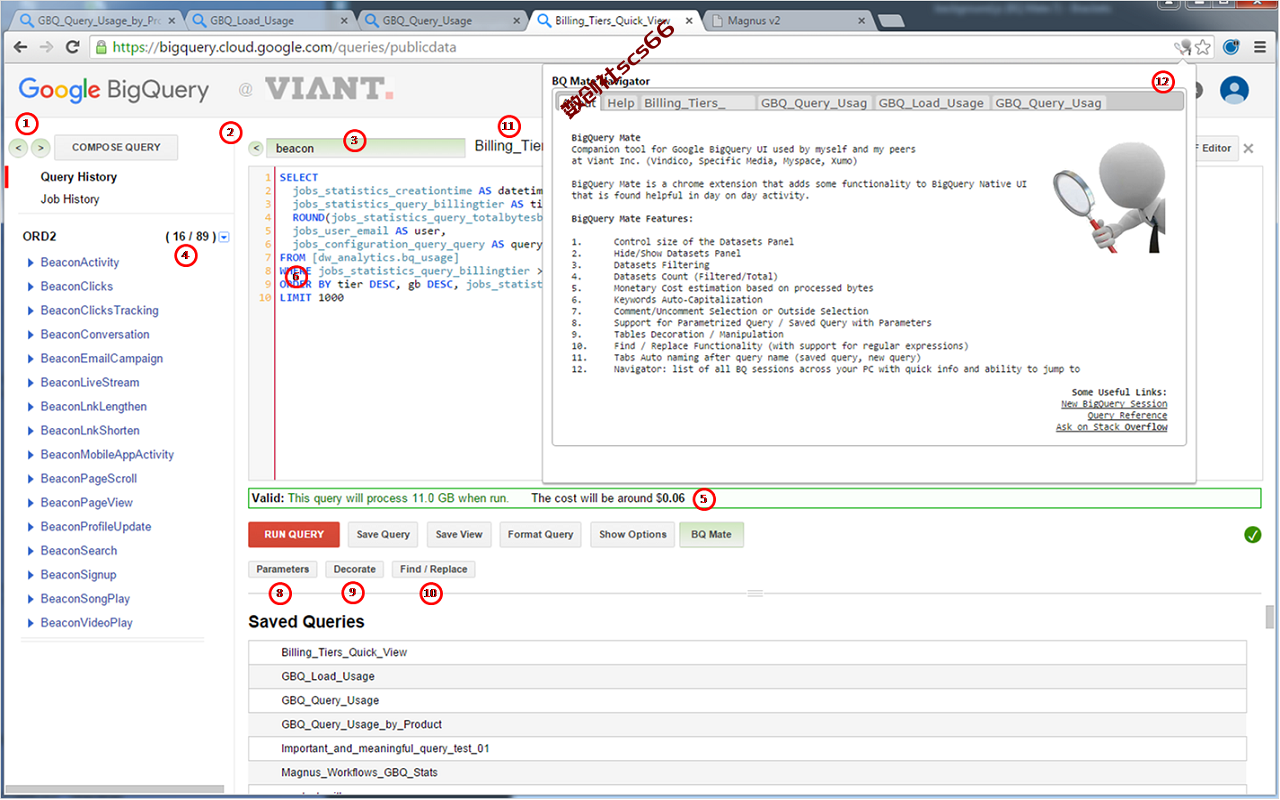Follow Ask on Stack Overflow link
Image resolution: width=1280 pixels, height=800 pixels.
pos(1112,428)
